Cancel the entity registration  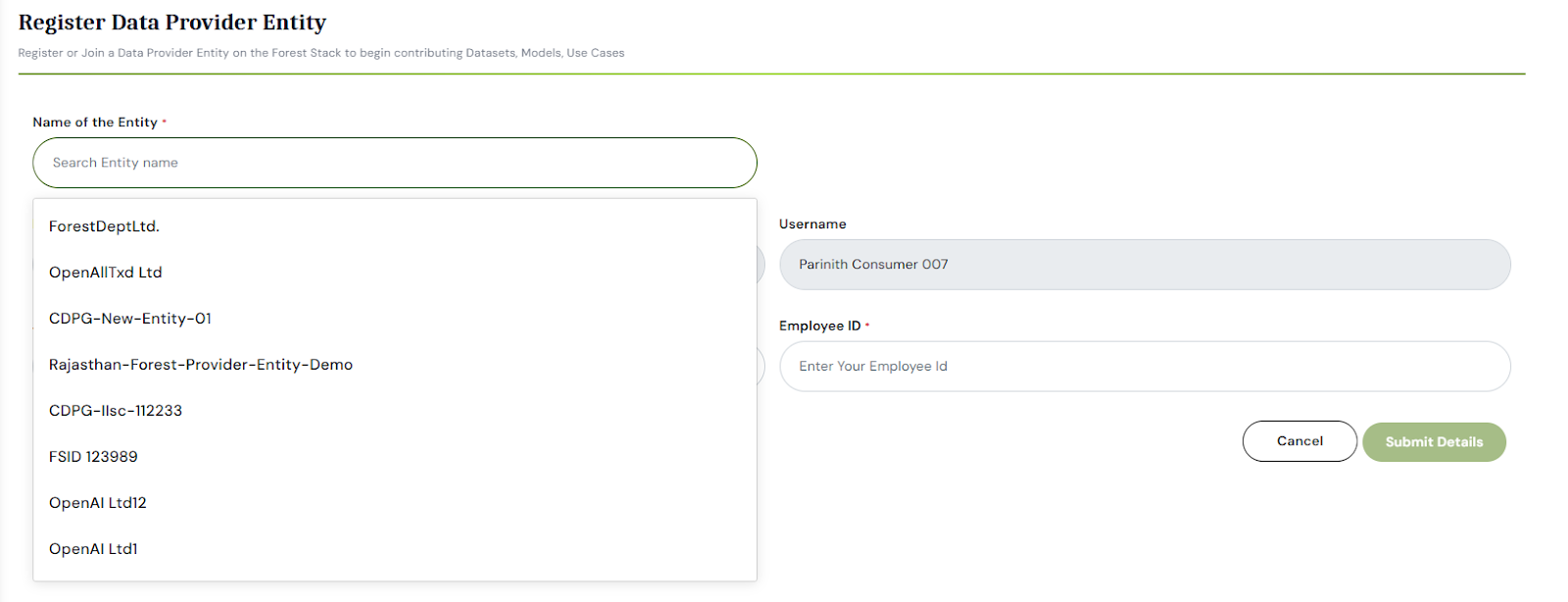(1299, 441)
